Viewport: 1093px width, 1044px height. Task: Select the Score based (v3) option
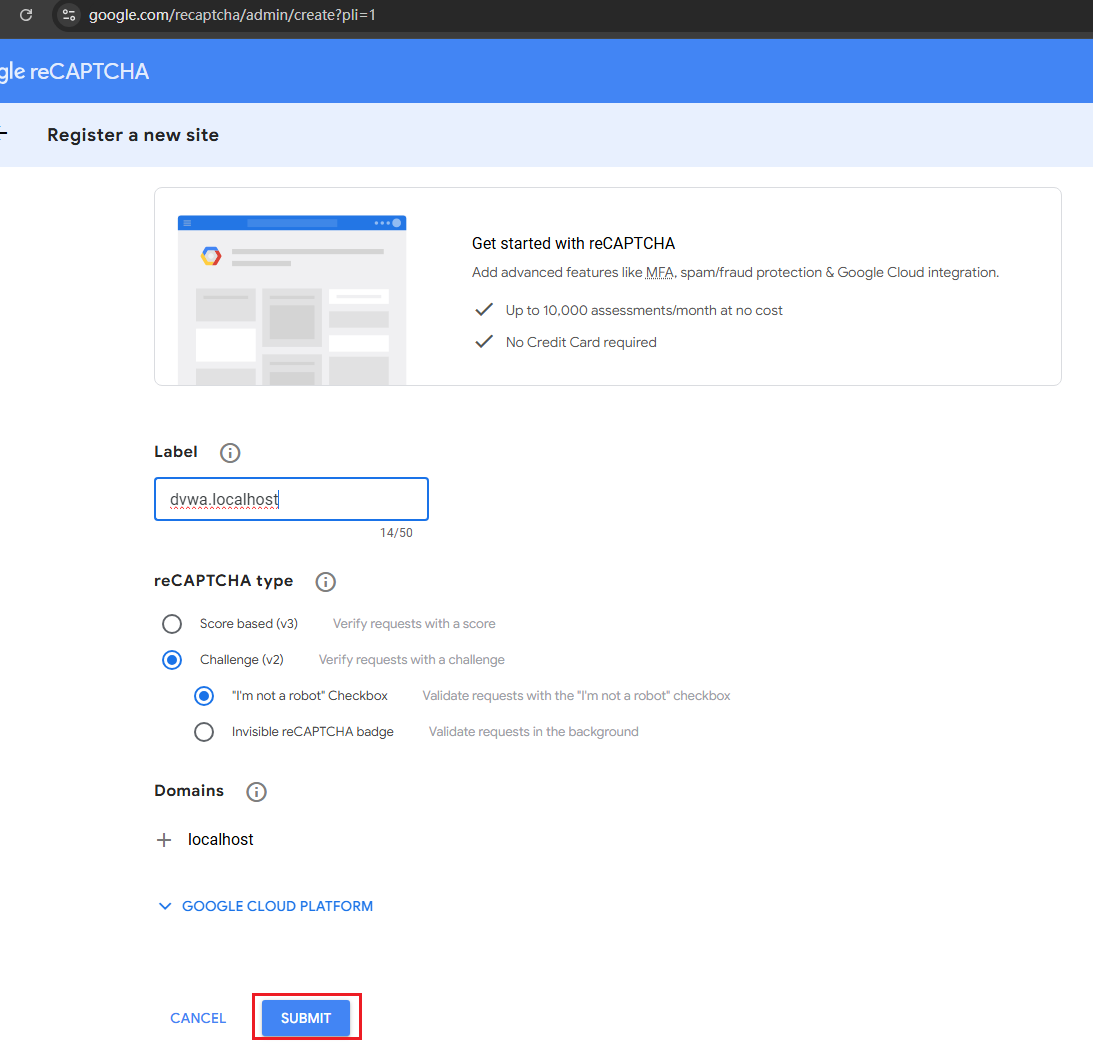pyautogui.click(x=171, y=623)
